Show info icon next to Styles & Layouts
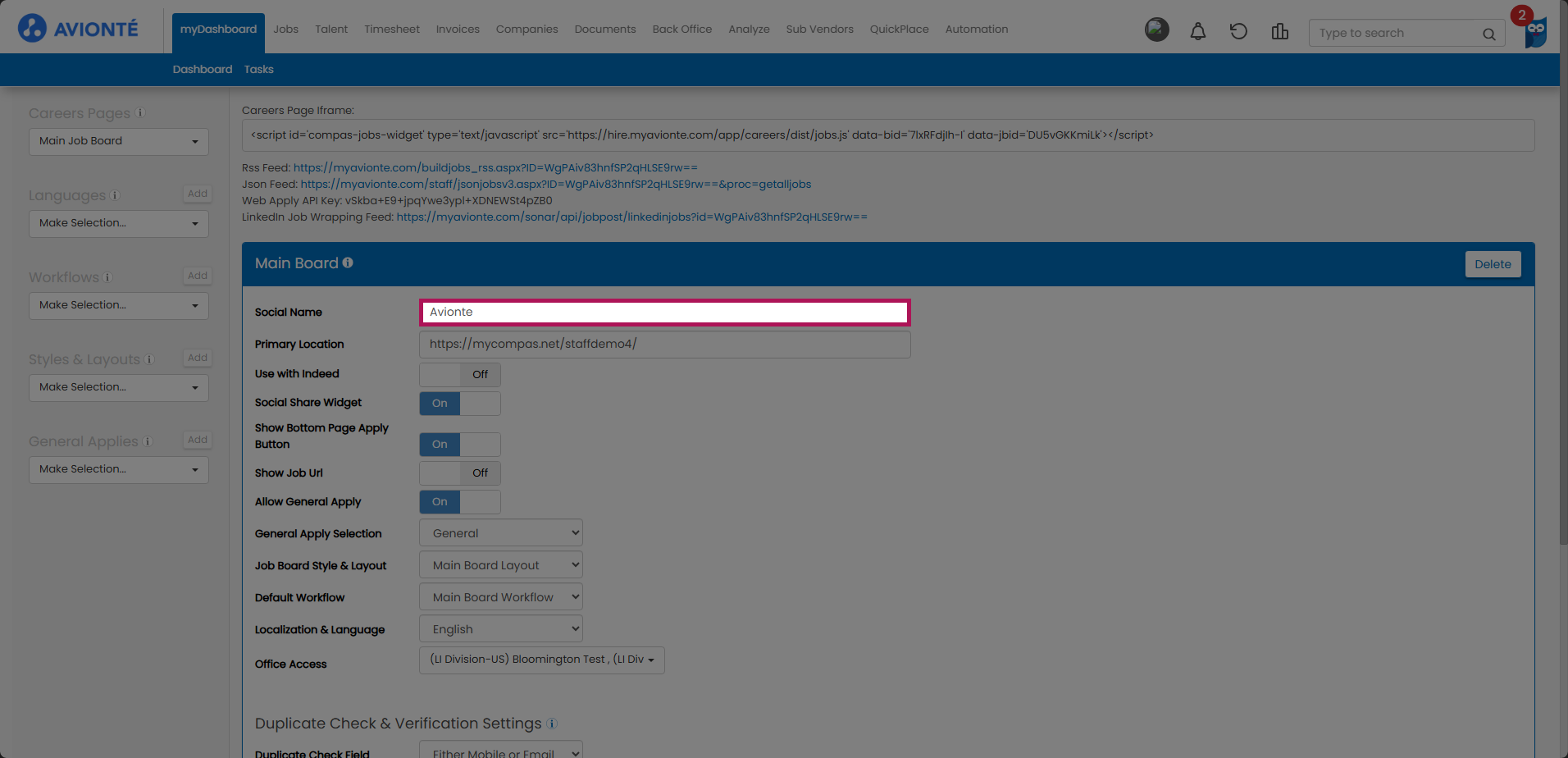The image size is (1568, 758). pos(149,359)
